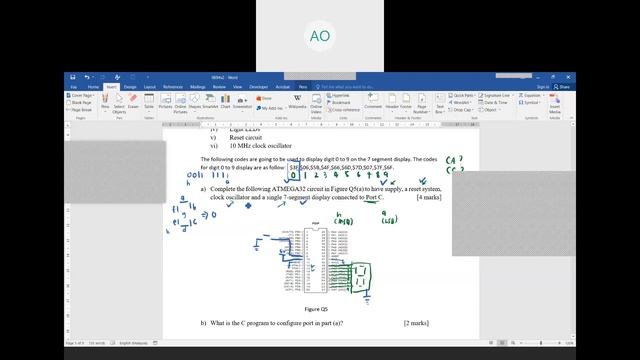Insert a Chart

click(225, 101)
